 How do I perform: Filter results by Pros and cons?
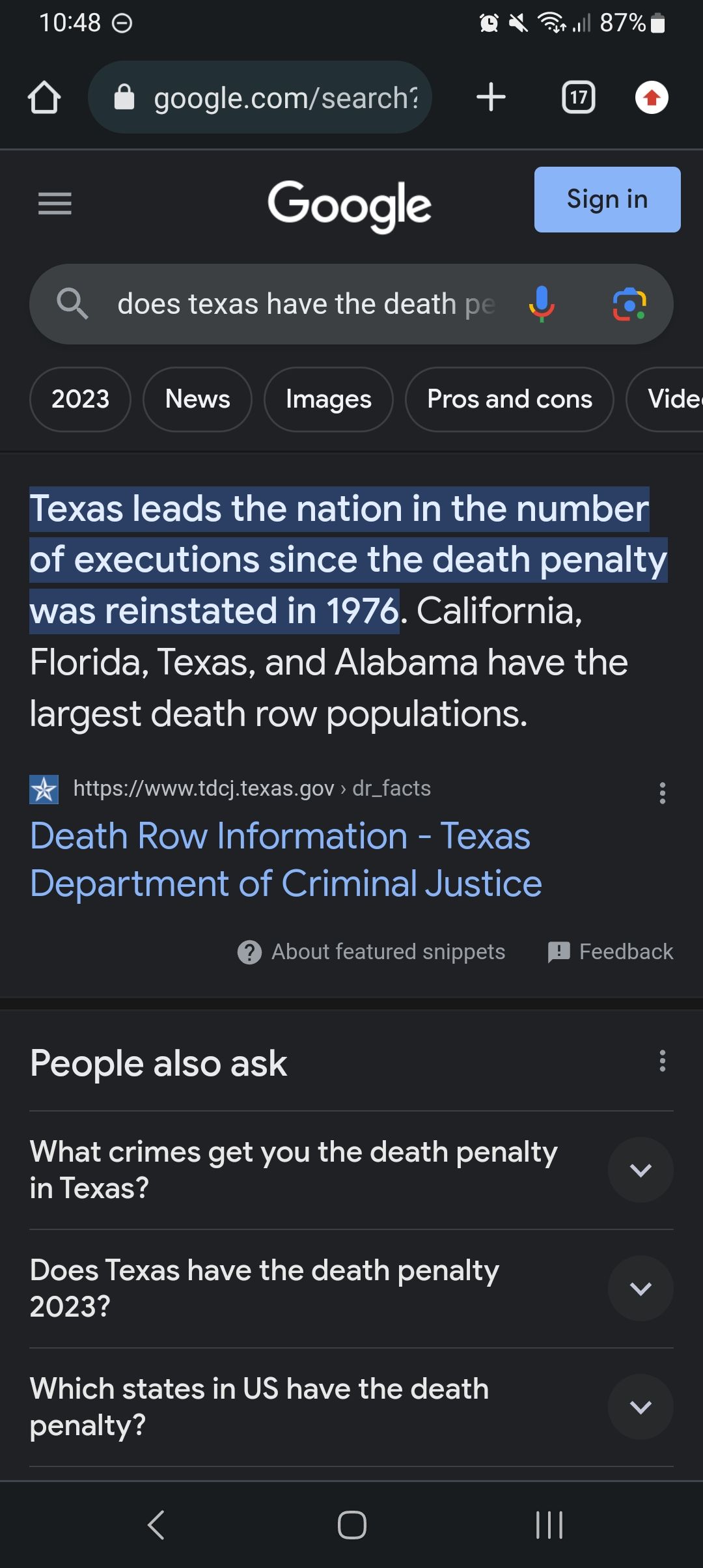tap(509, 399)
